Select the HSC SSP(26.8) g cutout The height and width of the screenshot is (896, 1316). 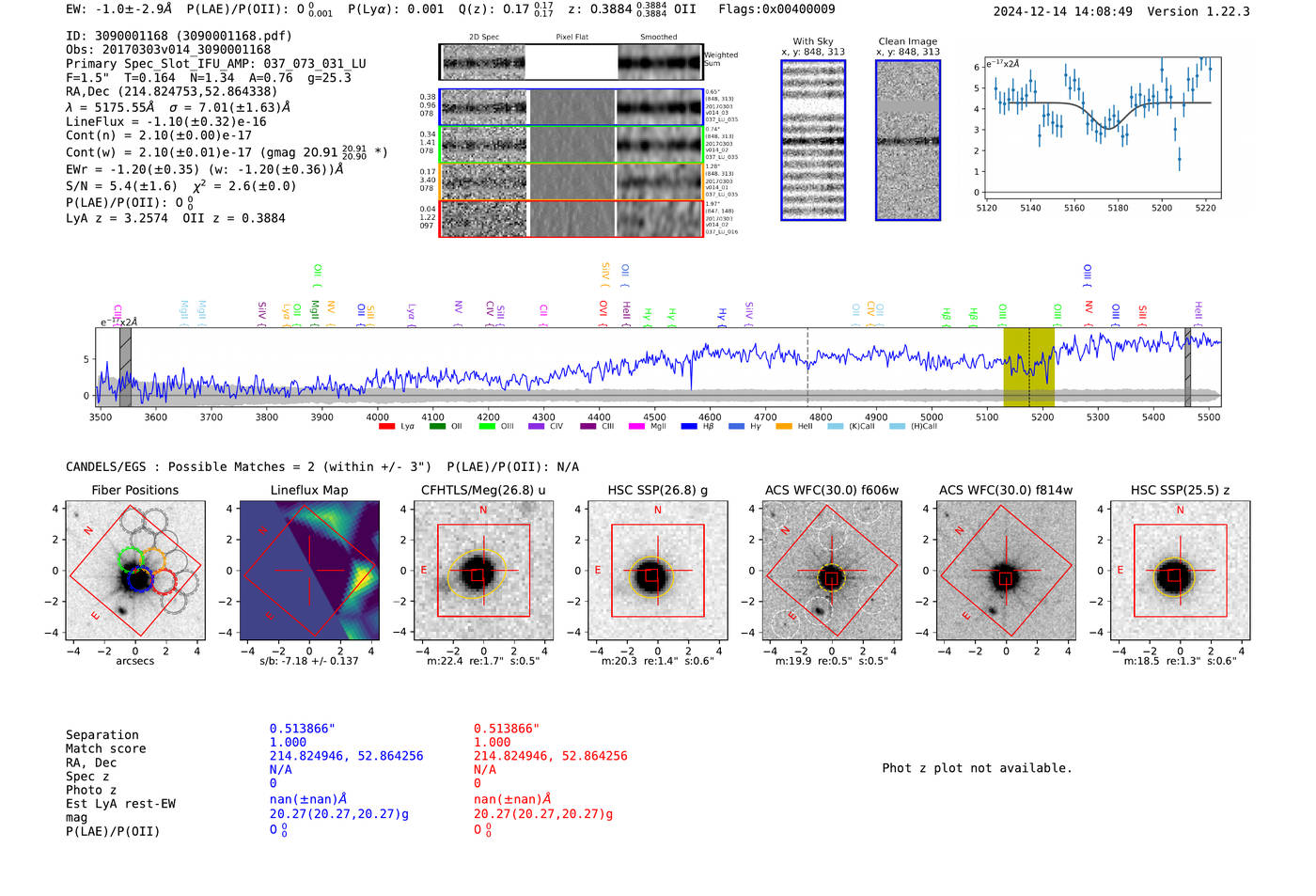657,570
